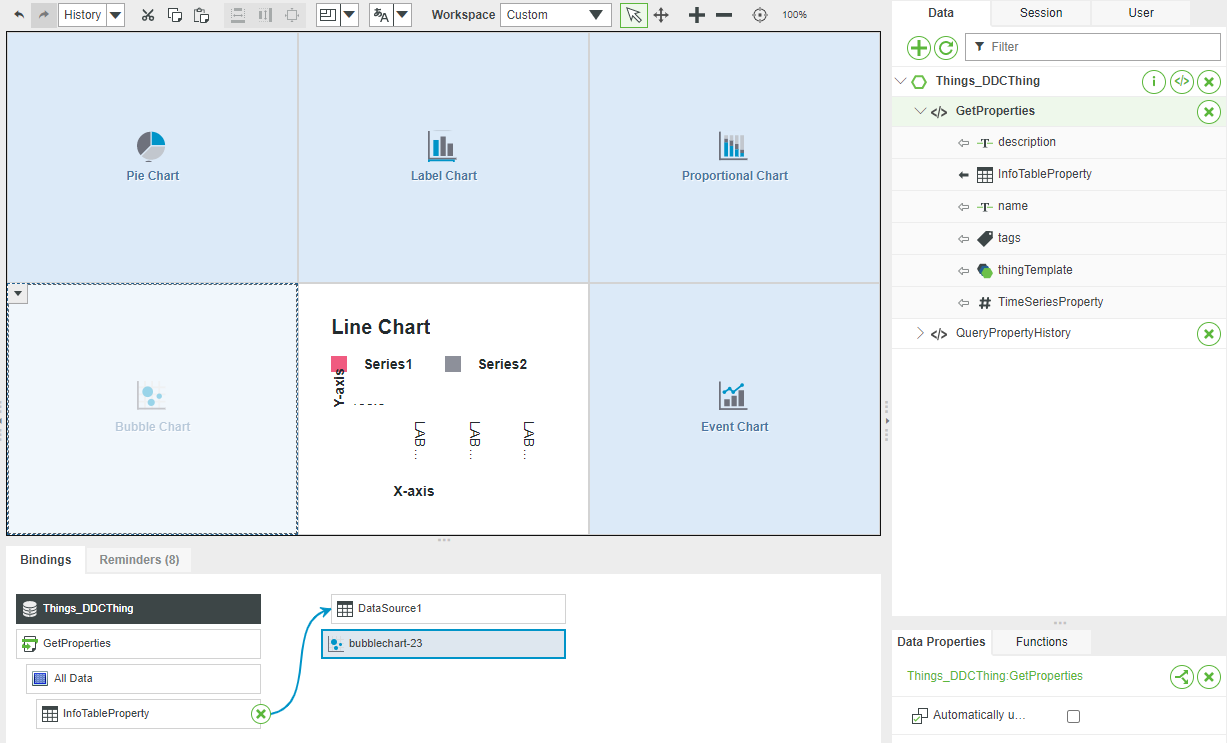Select the Functions tab in Data Properties
The height and width of the screenshot is (743, 1227).
(x=1041, y=641)
